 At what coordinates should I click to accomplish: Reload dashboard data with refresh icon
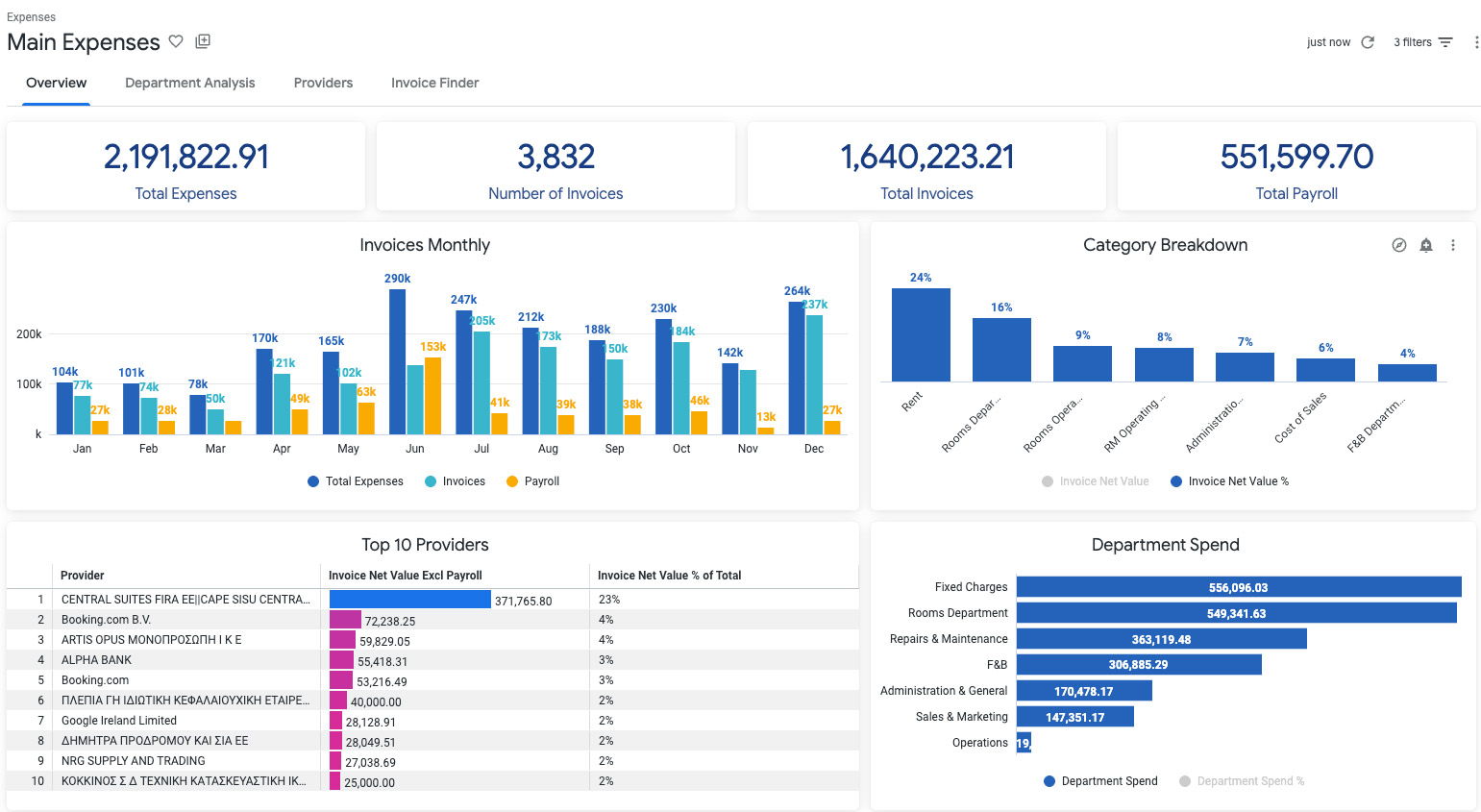(x=1368, y=42)
